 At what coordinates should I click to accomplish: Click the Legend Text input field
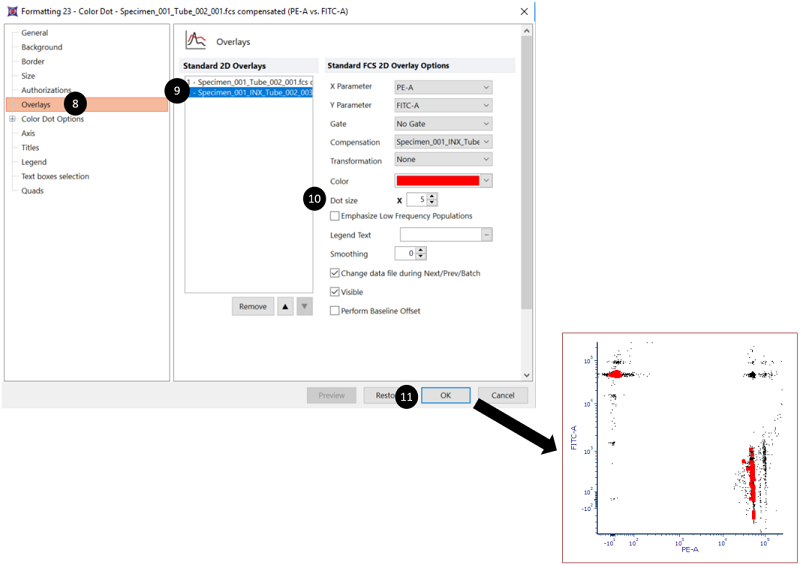pyautogui.click(x=441, y=235)
